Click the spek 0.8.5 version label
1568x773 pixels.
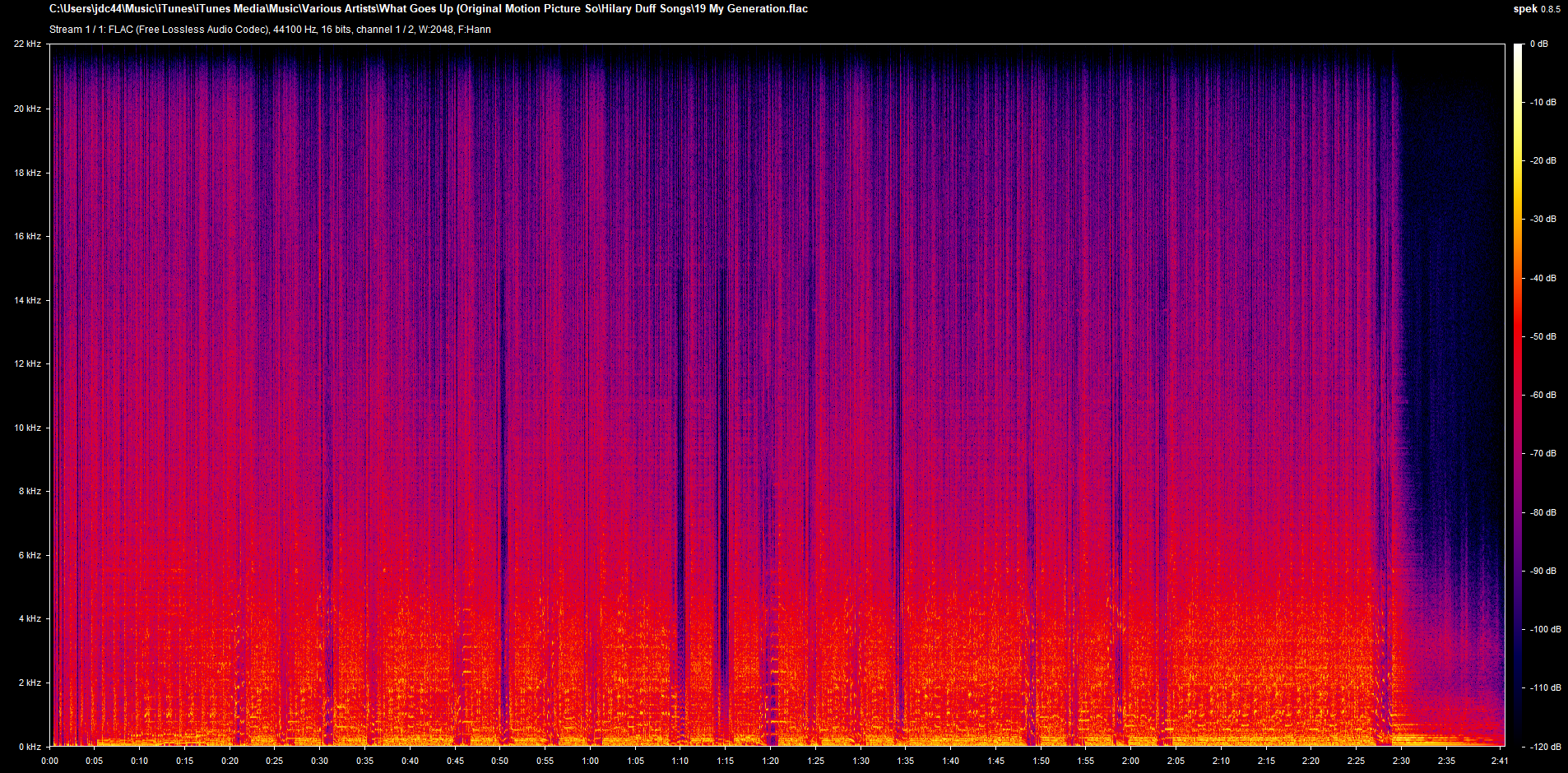(1536, 9)
